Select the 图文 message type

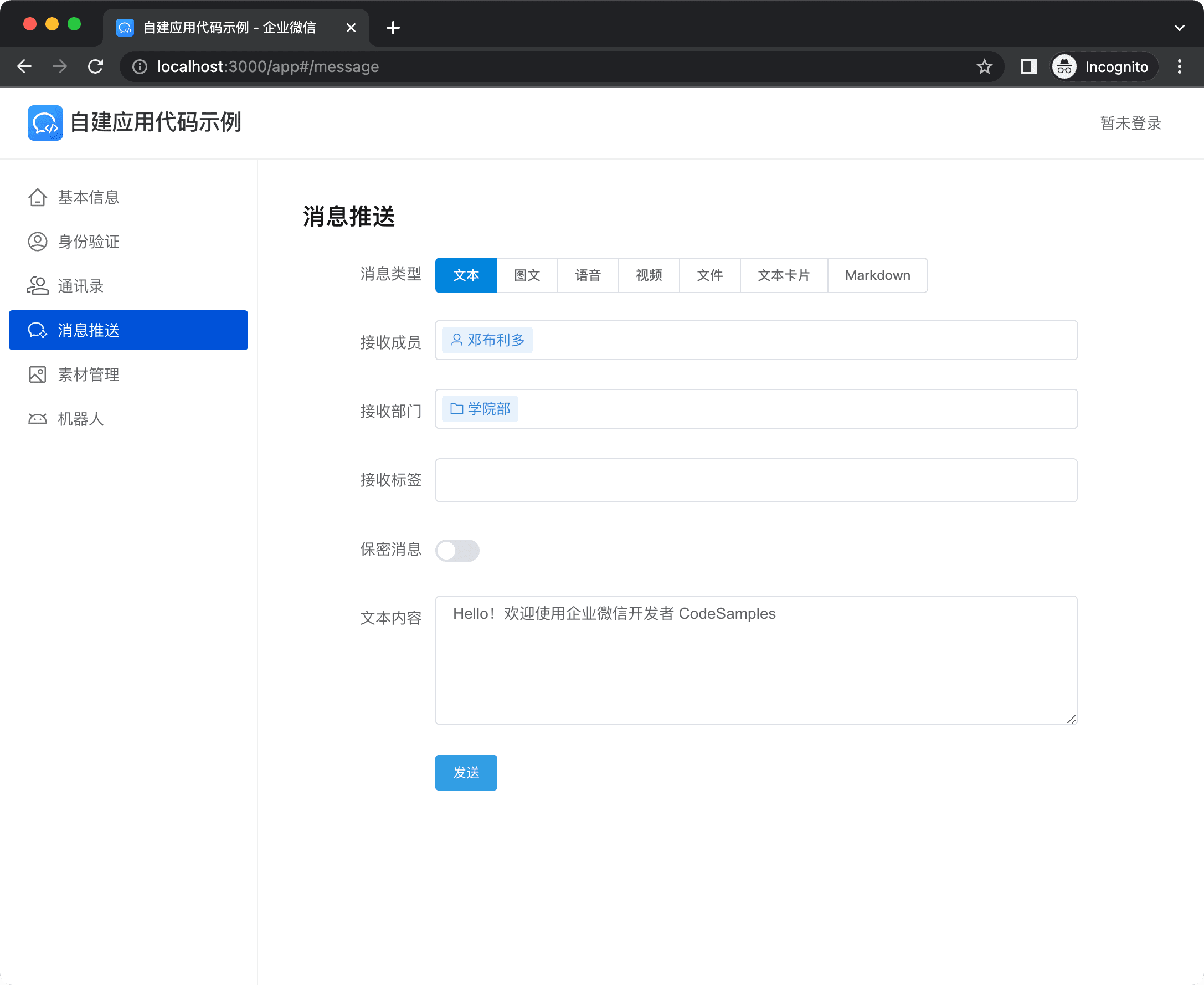tap(527, 275)
